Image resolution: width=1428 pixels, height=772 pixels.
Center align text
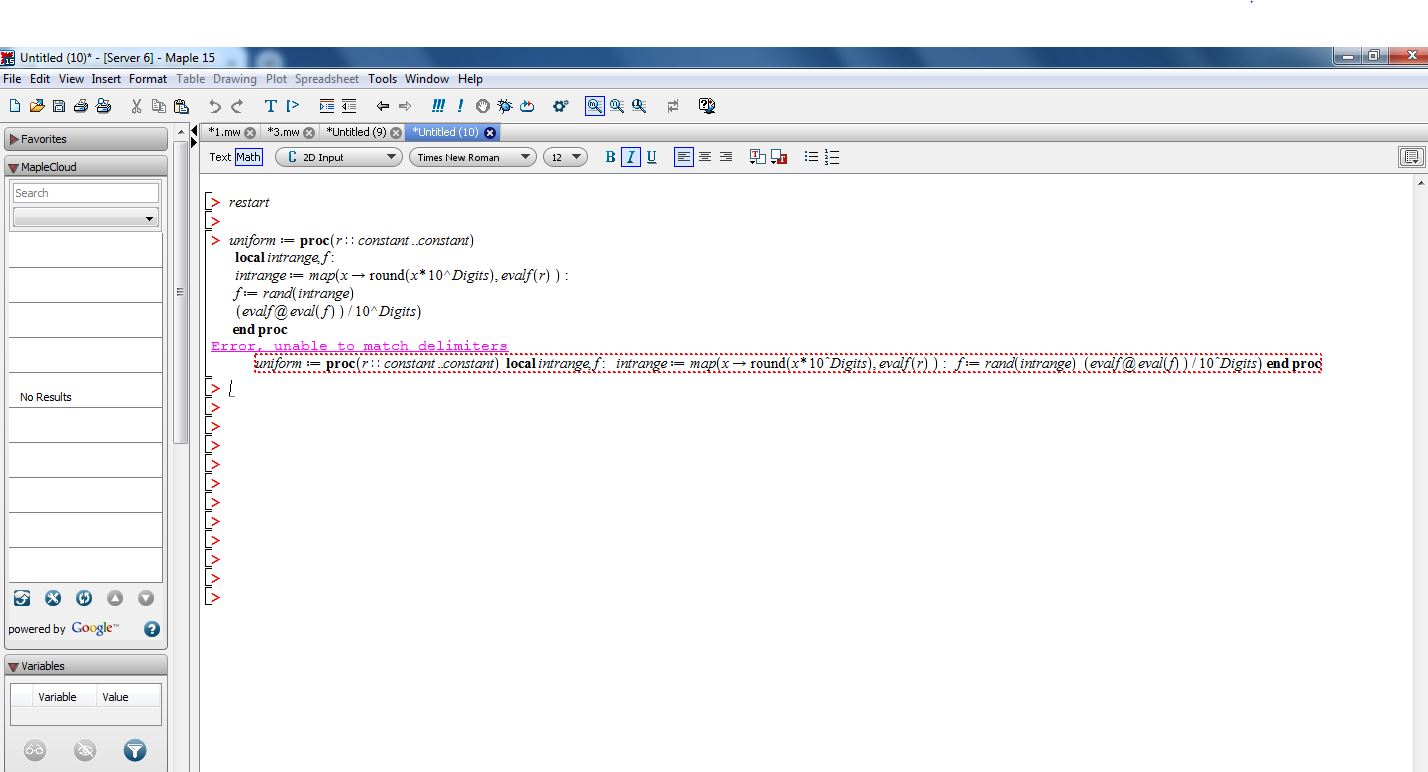tap(705, 157)
